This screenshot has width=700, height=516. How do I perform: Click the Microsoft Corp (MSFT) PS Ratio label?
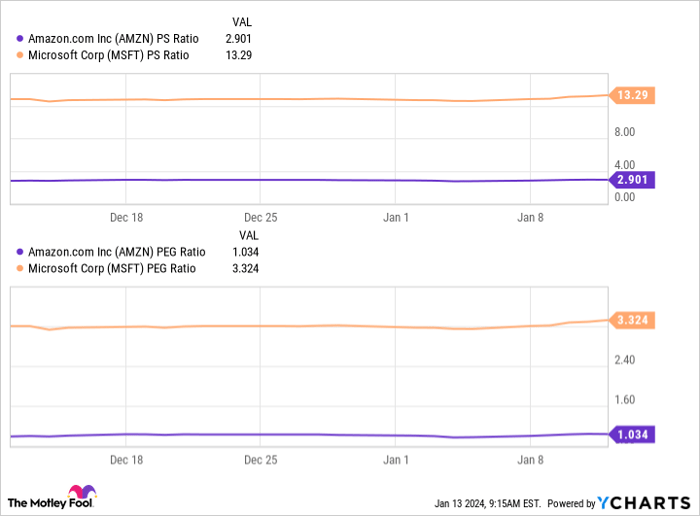tap(109, 55)
